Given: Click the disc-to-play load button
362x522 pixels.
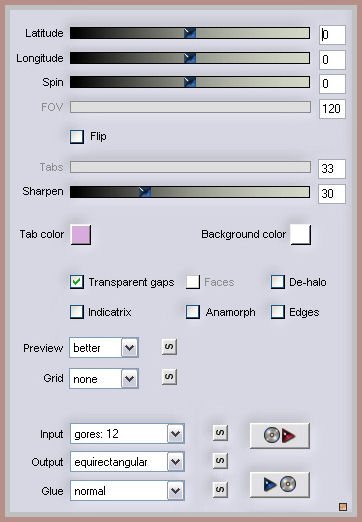Looking at the screenshot, I should (280, 435).
